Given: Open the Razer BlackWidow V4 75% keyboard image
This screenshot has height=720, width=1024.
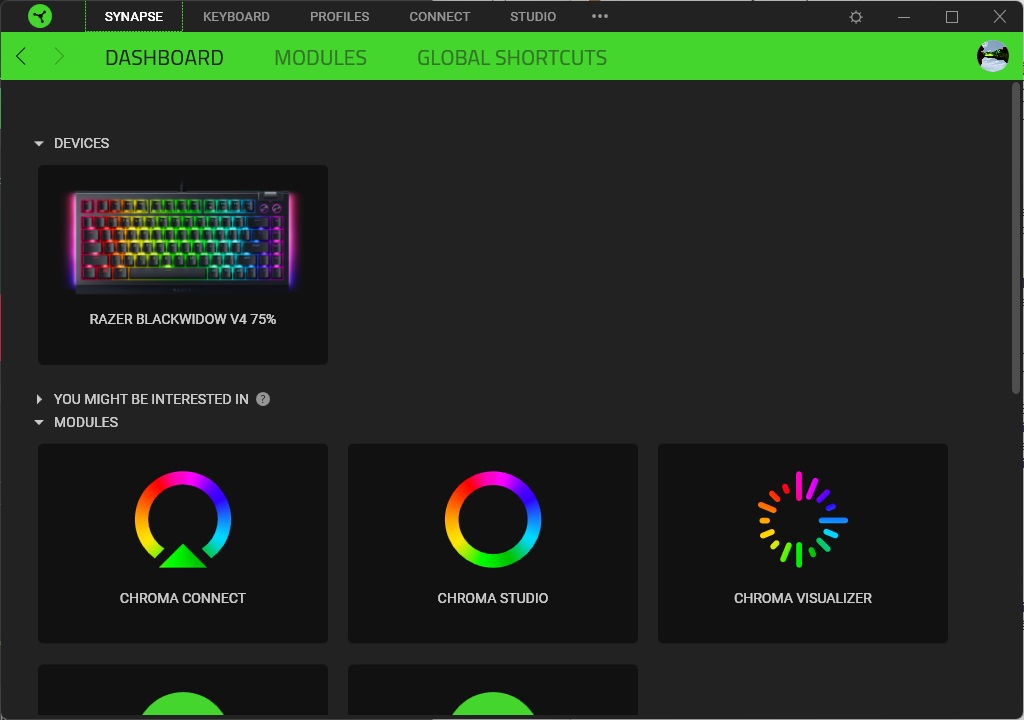Looking at the screenshot, I should pyautogui.click(x=183, y=238).
